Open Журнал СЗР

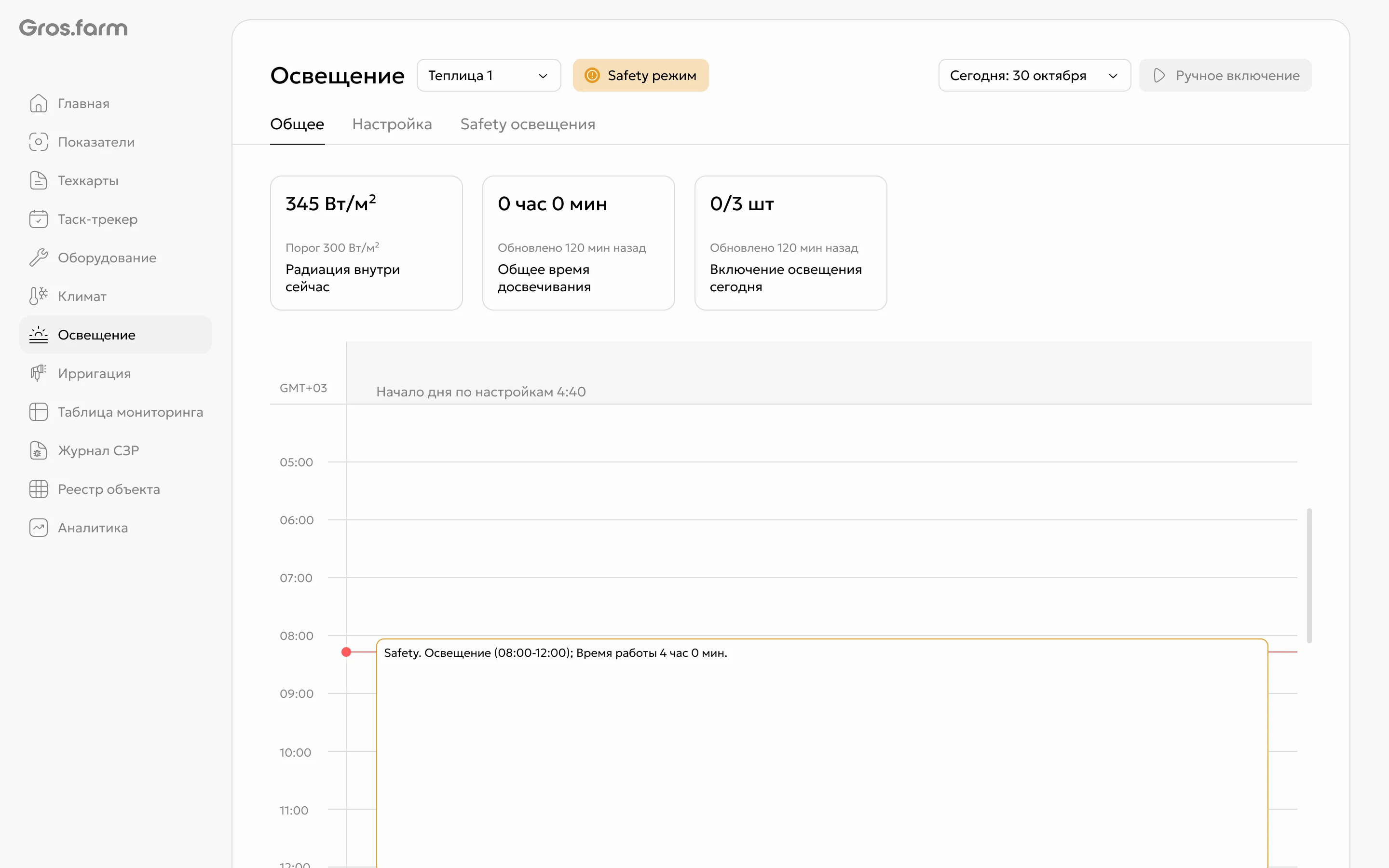click(116, 450)
